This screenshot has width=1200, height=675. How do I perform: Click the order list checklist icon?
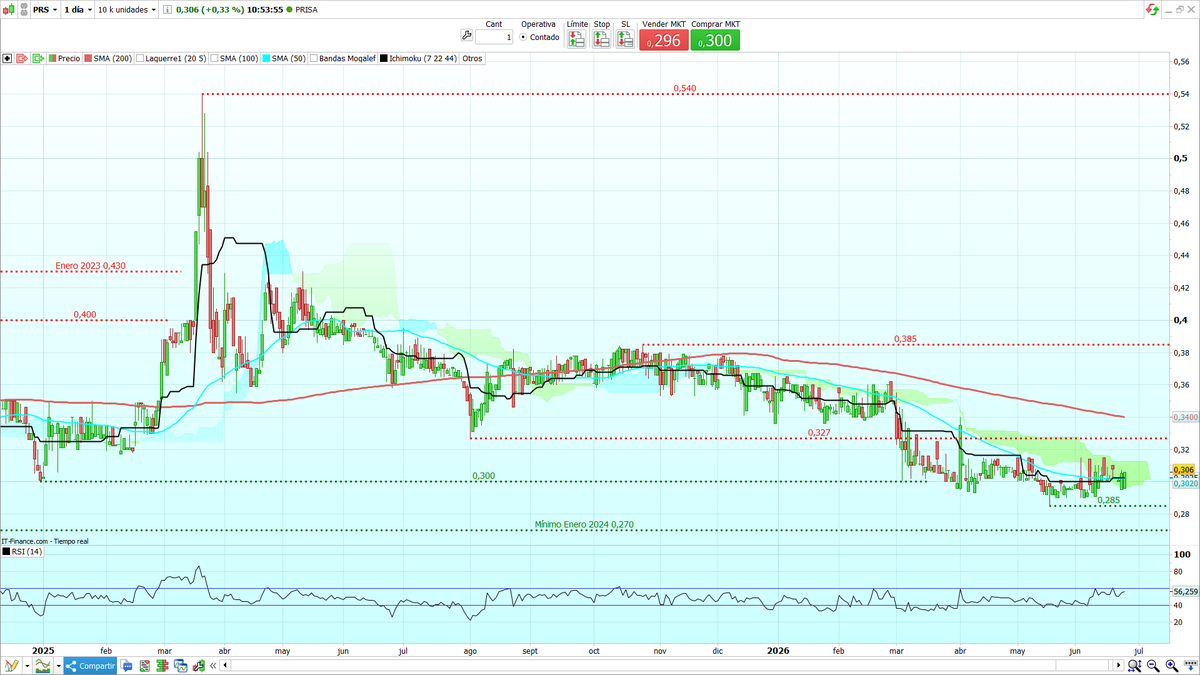[144, 665]
